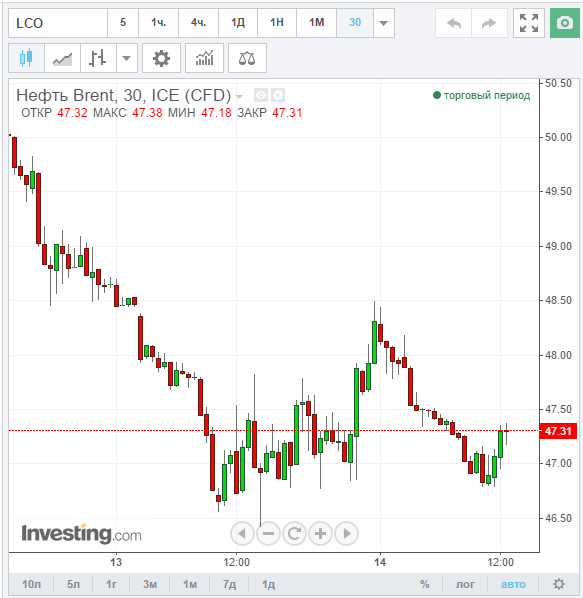Select the candlestick chart style icon
The width and height of the screenshot is (583, 598).
(x=26, y=58)
